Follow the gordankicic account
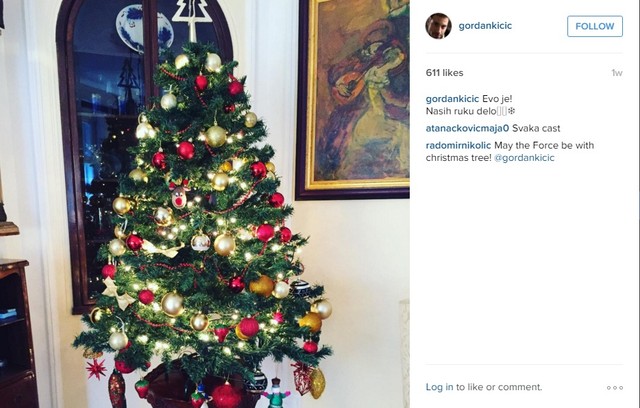The image size is (640, 408). click(x=595, y=26)
